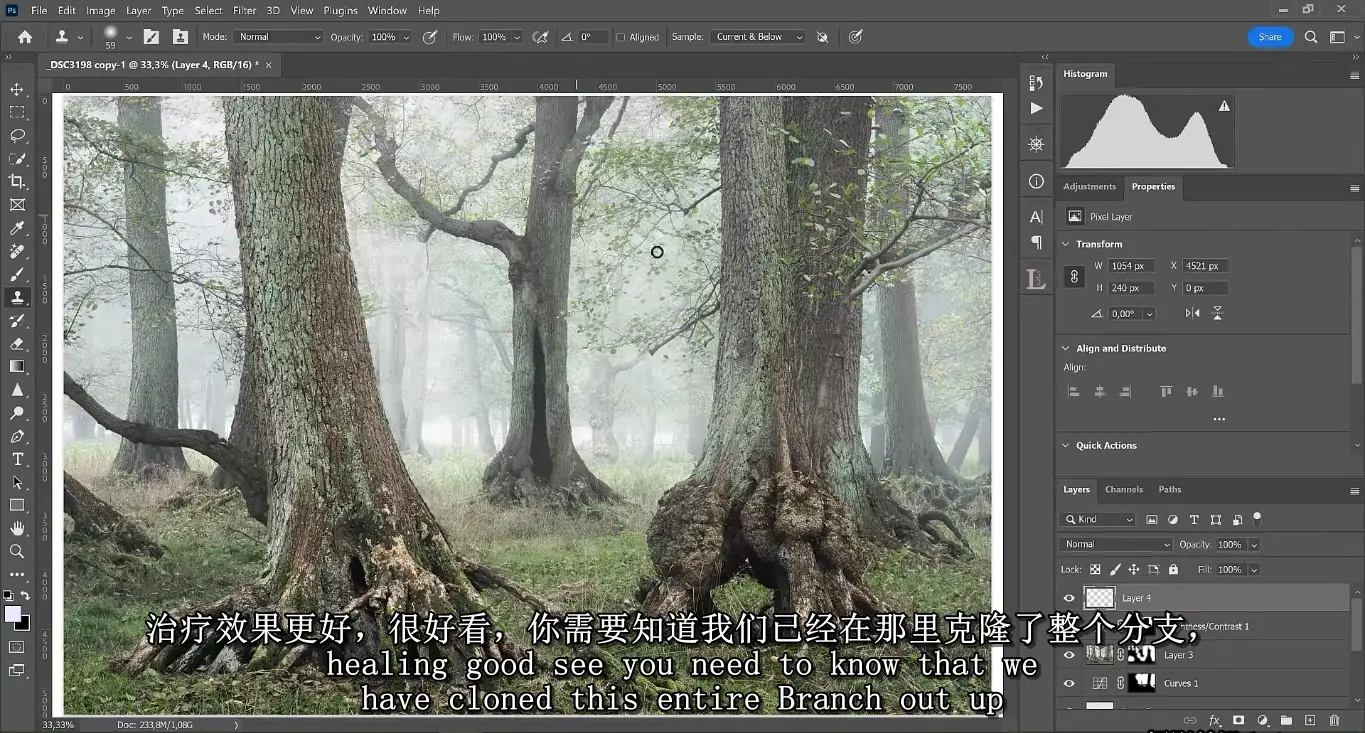
Task: Collapse the Quick Actions section
Action: 1065,445
